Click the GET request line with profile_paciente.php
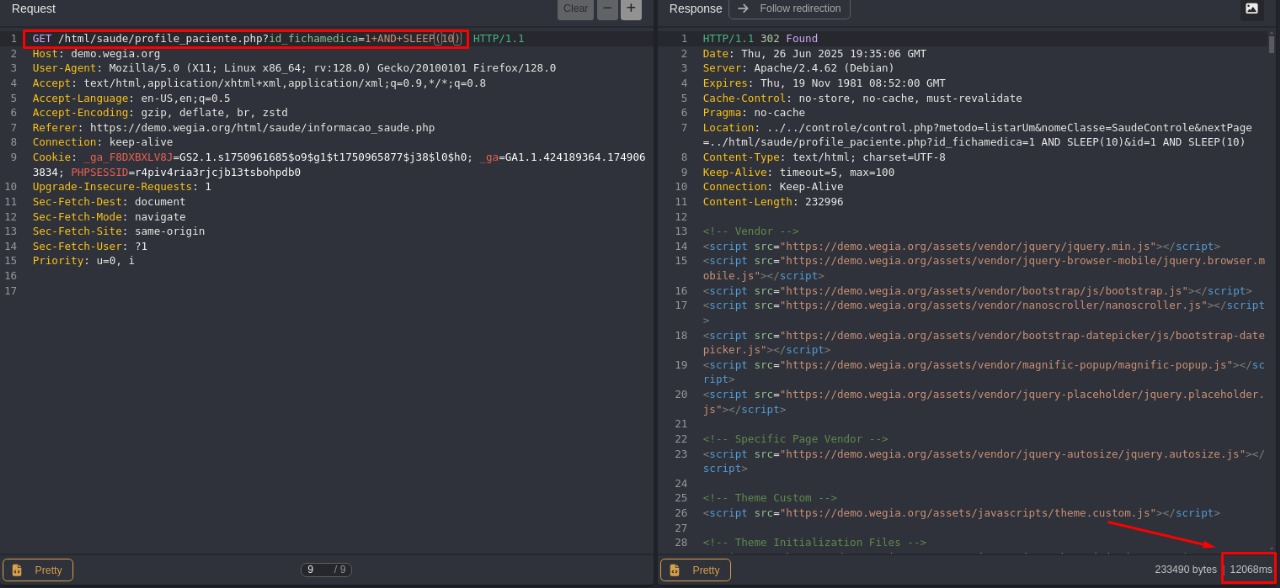The height and width of the screenshot is (588, 1280). click(278, 39)
